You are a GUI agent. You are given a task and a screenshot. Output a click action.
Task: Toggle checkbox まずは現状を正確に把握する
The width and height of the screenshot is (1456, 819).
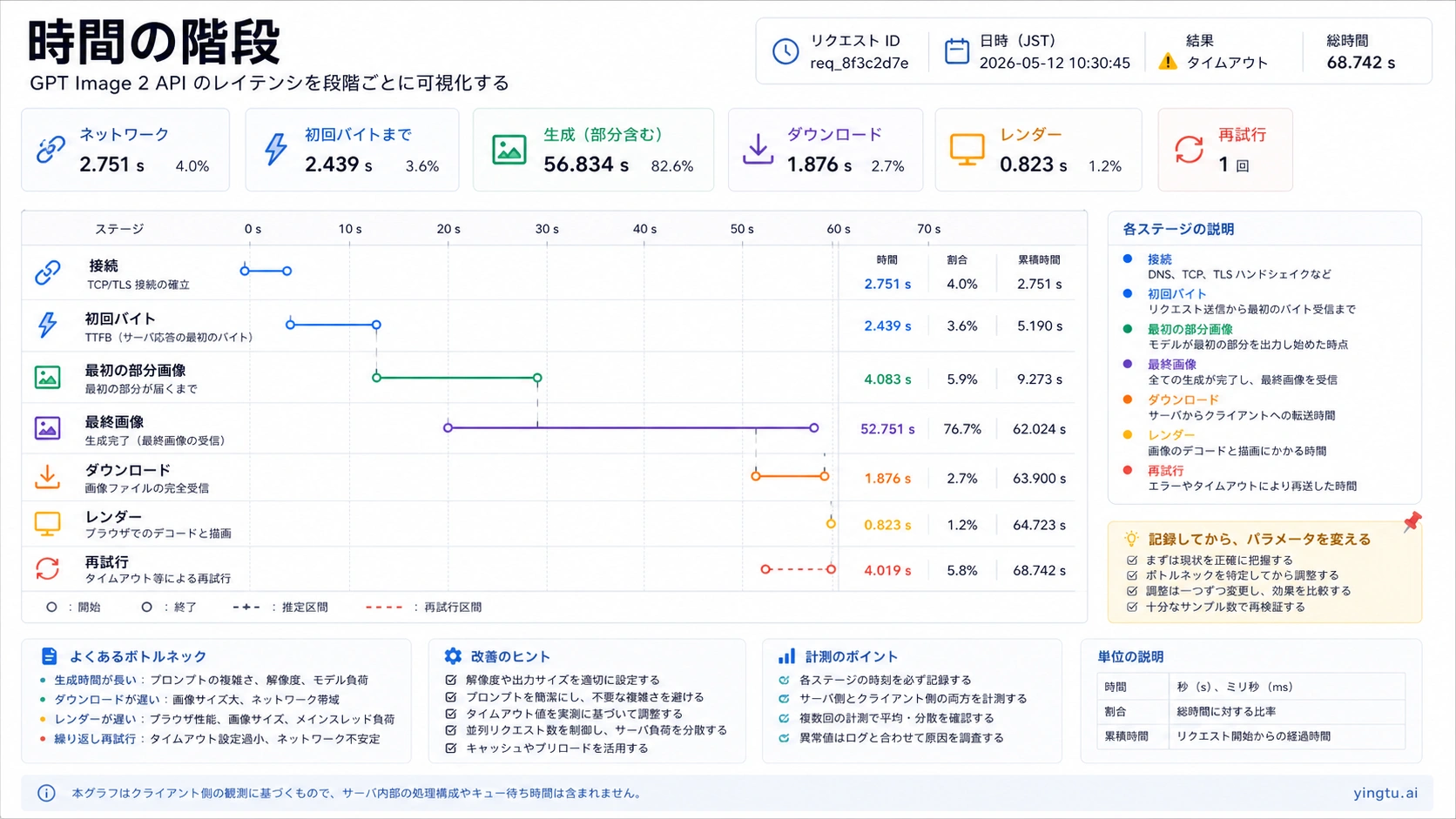(x=1132, y=561)
